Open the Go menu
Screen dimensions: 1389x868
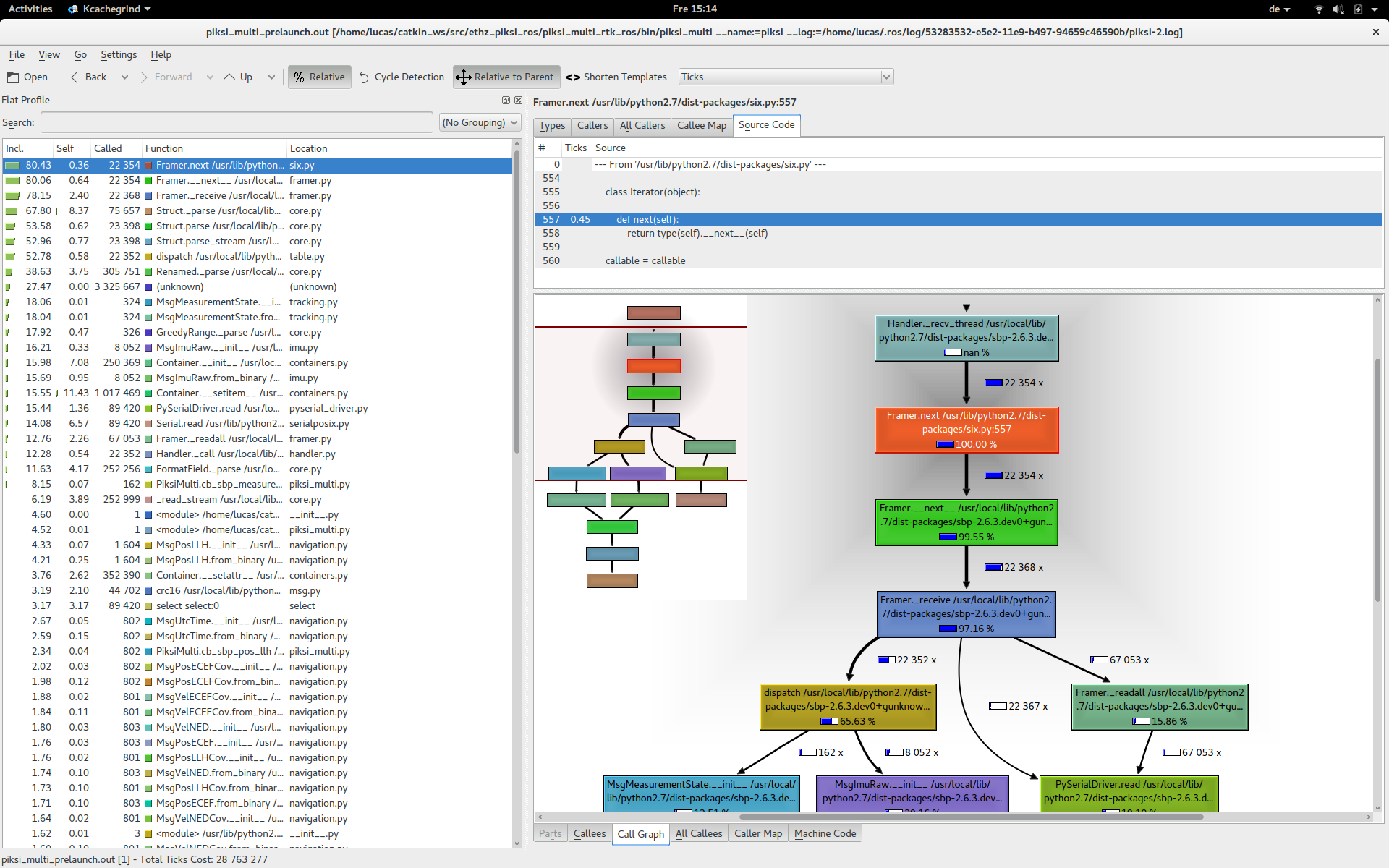pyautogui.click(x=80, y=54)
